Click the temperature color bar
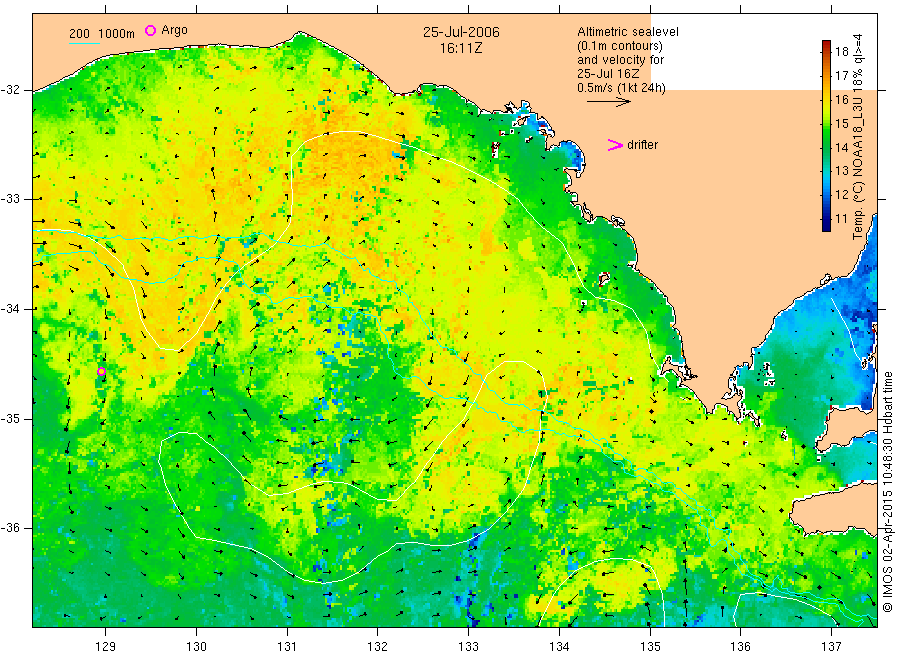 pyautogui.click(x=826, y=136)
